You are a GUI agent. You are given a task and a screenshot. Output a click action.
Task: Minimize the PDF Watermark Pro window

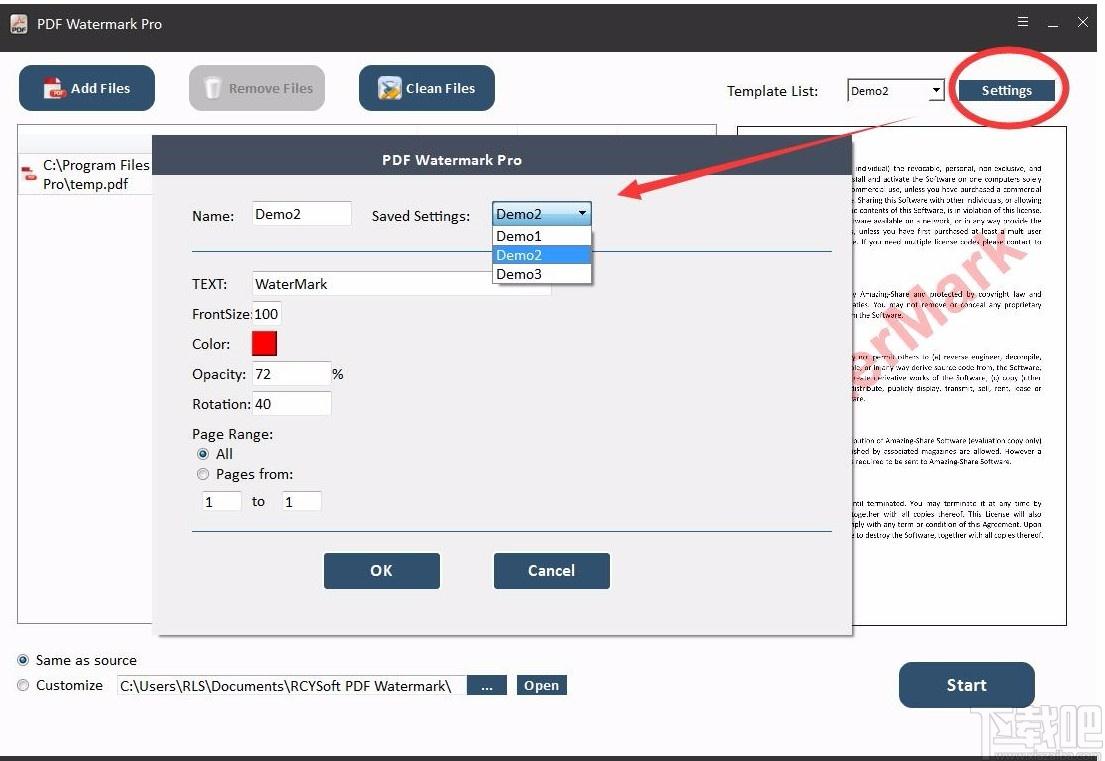click(1053, 23)
